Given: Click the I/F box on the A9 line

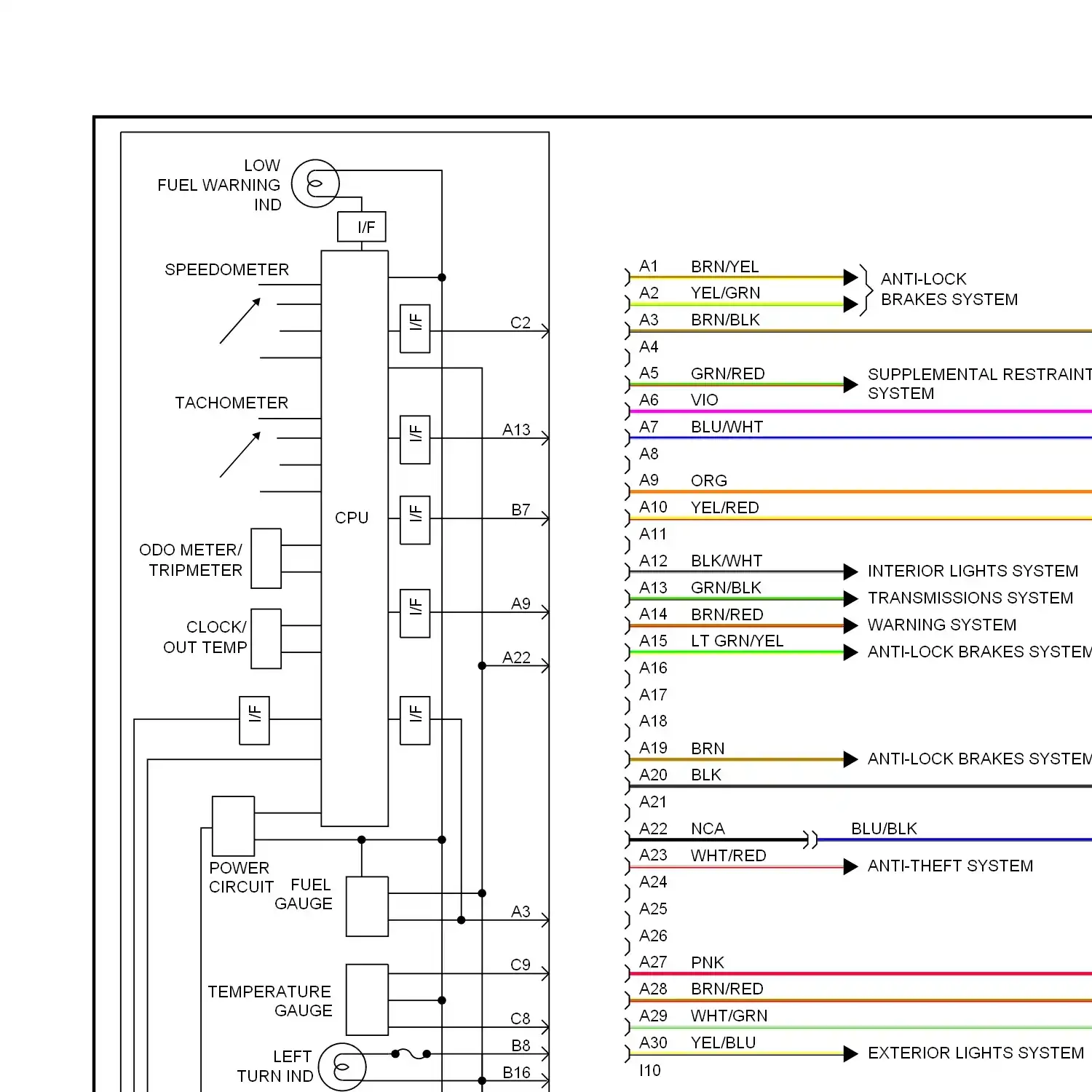Looking at the screenshot, I should [x=415, y=613].
